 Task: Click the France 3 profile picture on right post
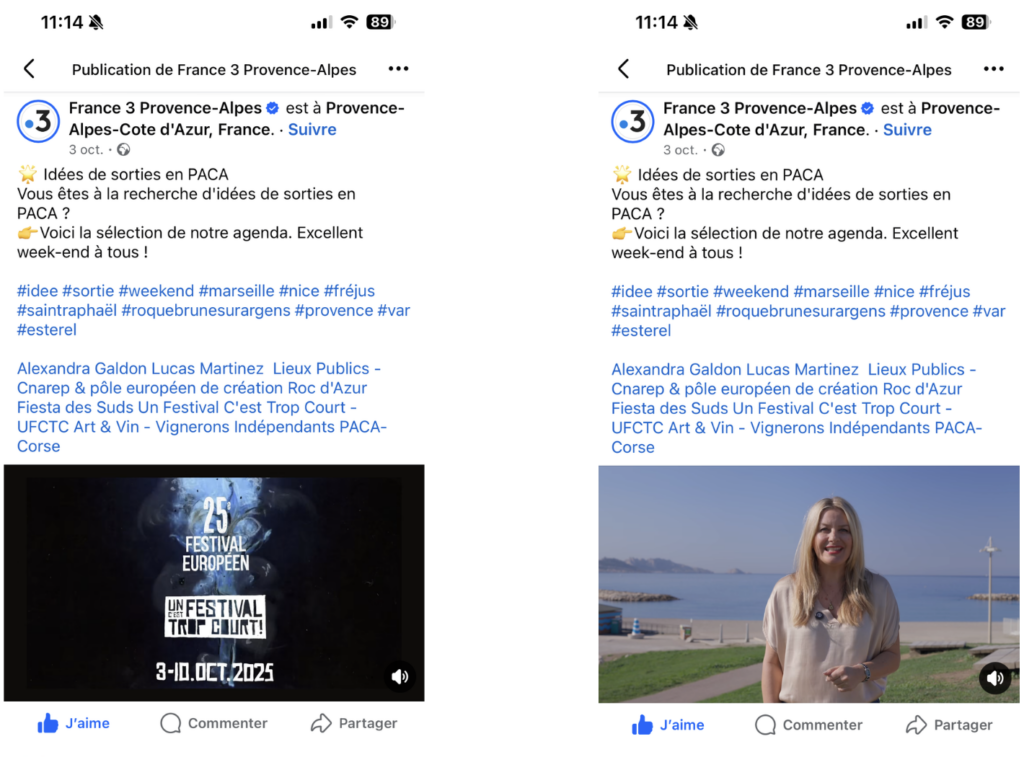tap(633, 121)
